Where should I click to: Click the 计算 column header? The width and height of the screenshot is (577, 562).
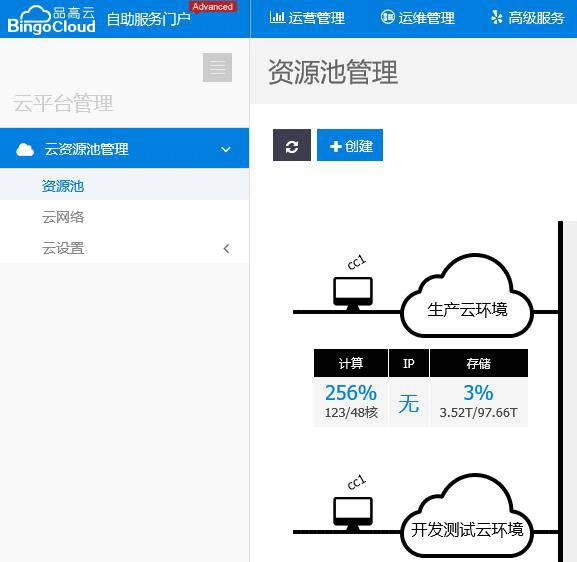[x=351, y=363]
